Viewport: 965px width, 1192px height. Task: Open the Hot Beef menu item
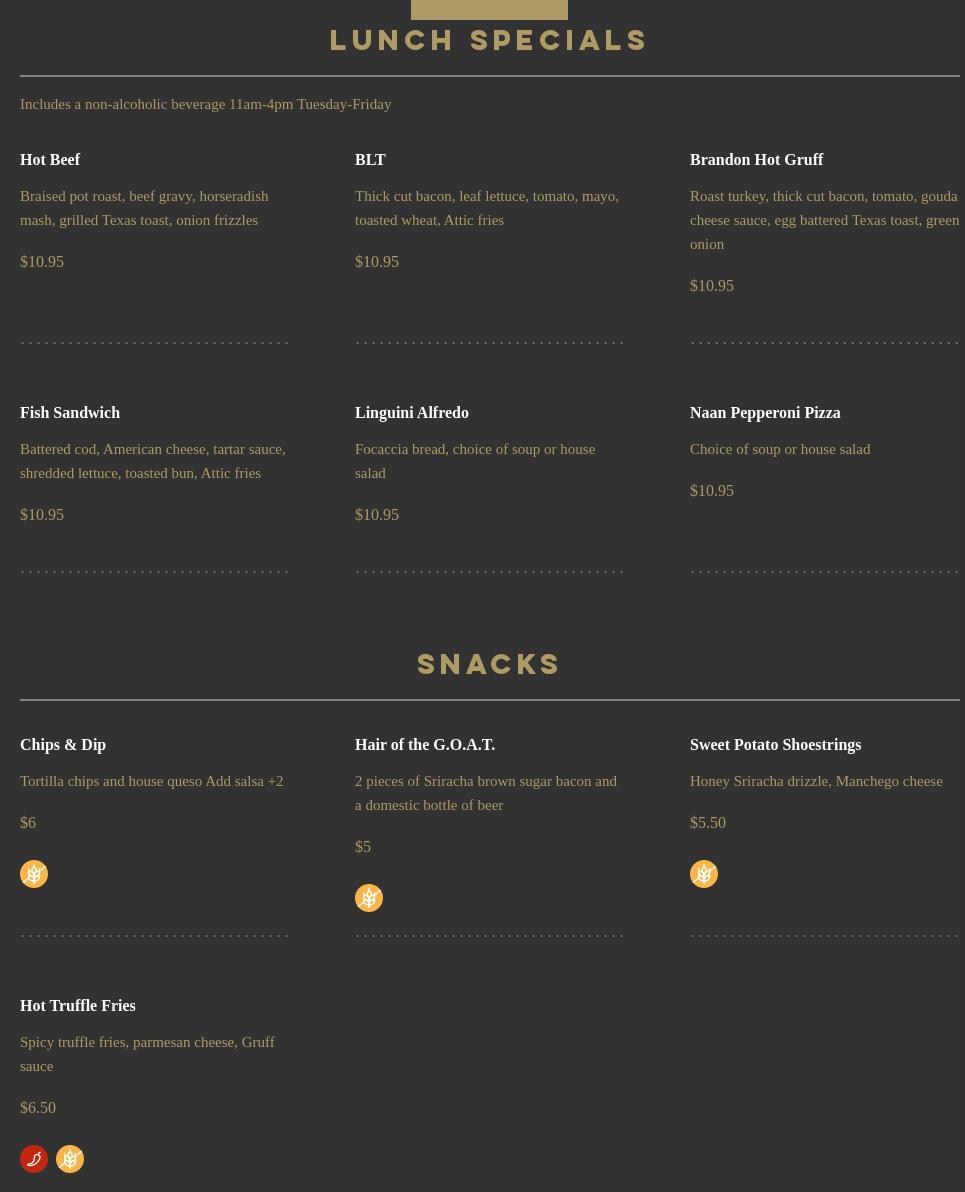50,160
